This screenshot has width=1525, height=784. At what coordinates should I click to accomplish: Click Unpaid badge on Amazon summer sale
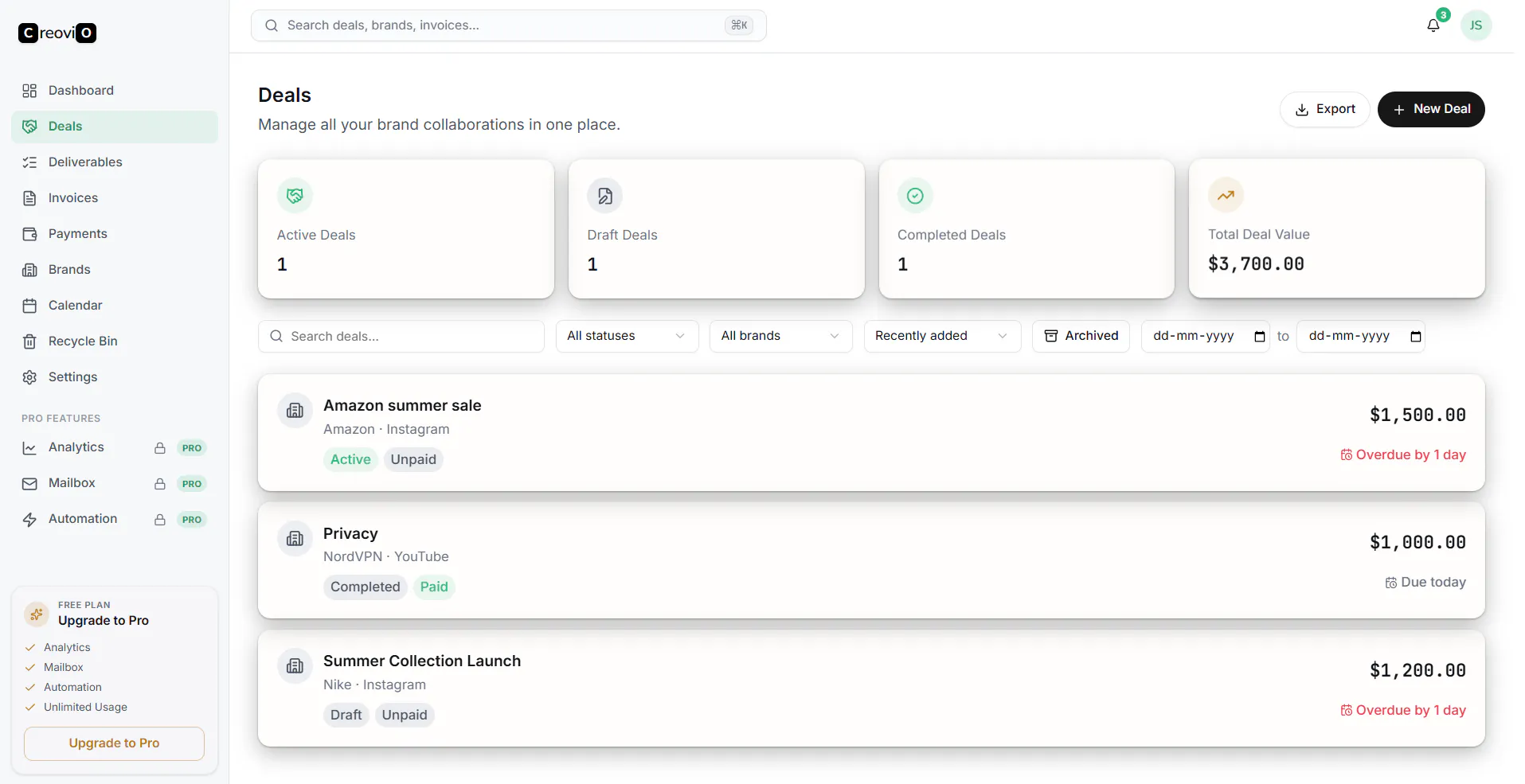pos(413,459)
